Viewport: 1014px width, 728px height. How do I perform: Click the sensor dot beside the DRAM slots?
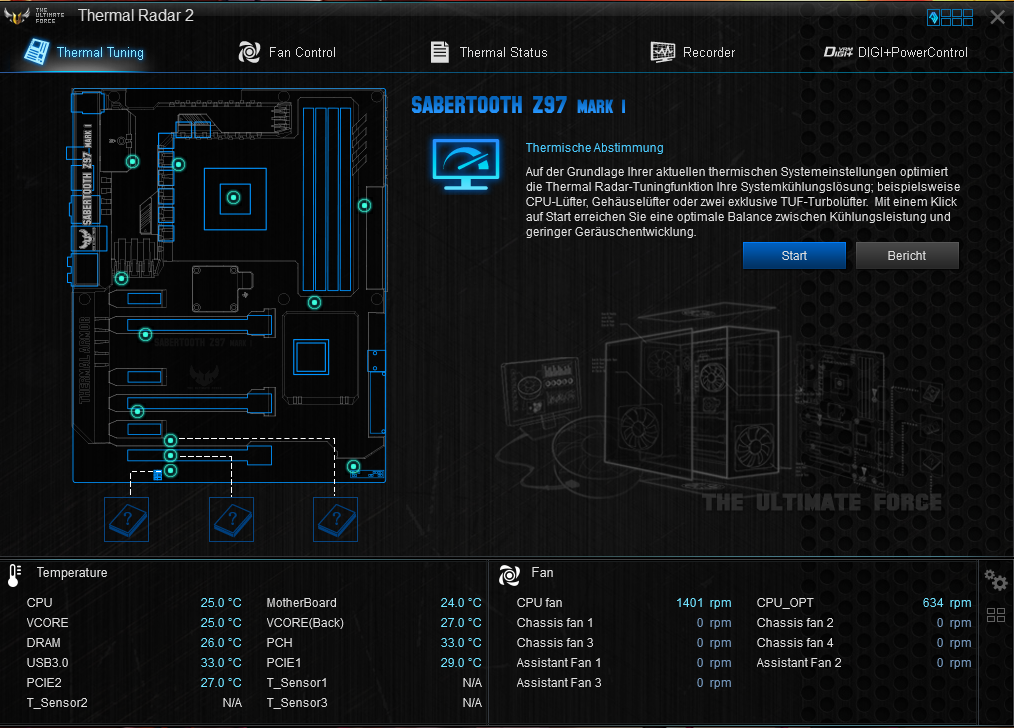[x=365, y=206]
